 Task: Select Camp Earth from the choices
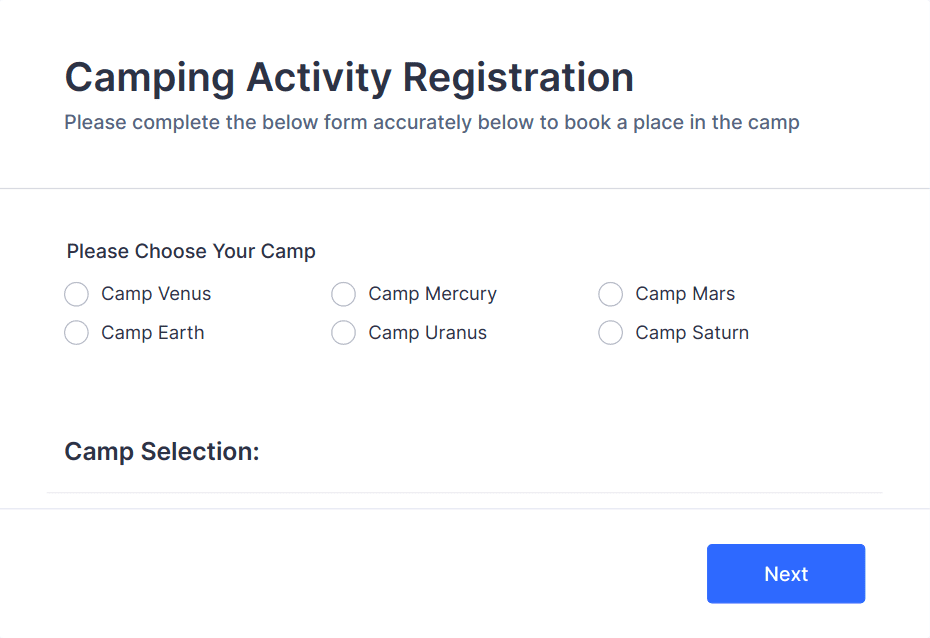(76, 332)
